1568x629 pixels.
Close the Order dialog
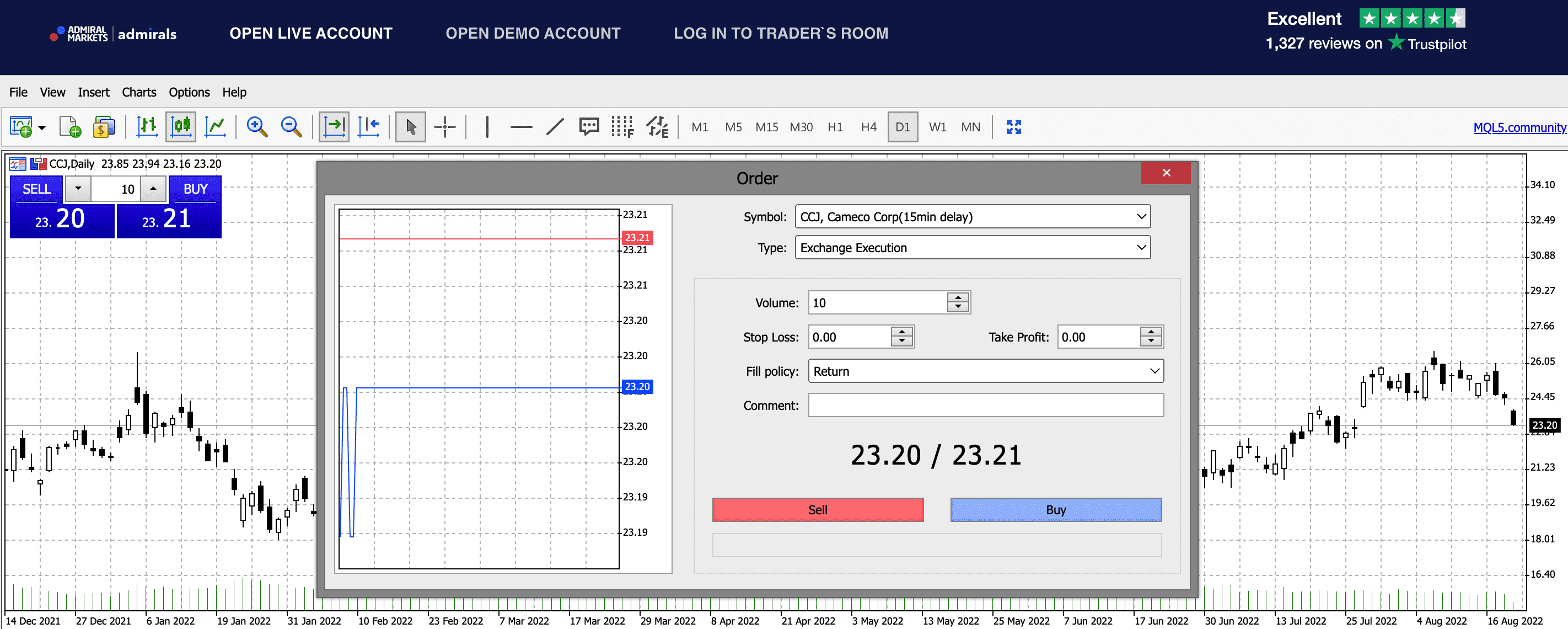[x=1166, y=173]
